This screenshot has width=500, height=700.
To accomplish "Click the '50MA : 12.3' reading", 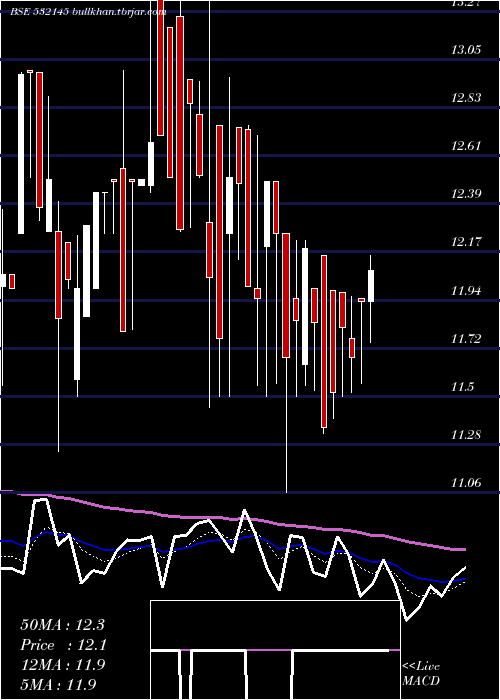I will click(x=62, y=625).
